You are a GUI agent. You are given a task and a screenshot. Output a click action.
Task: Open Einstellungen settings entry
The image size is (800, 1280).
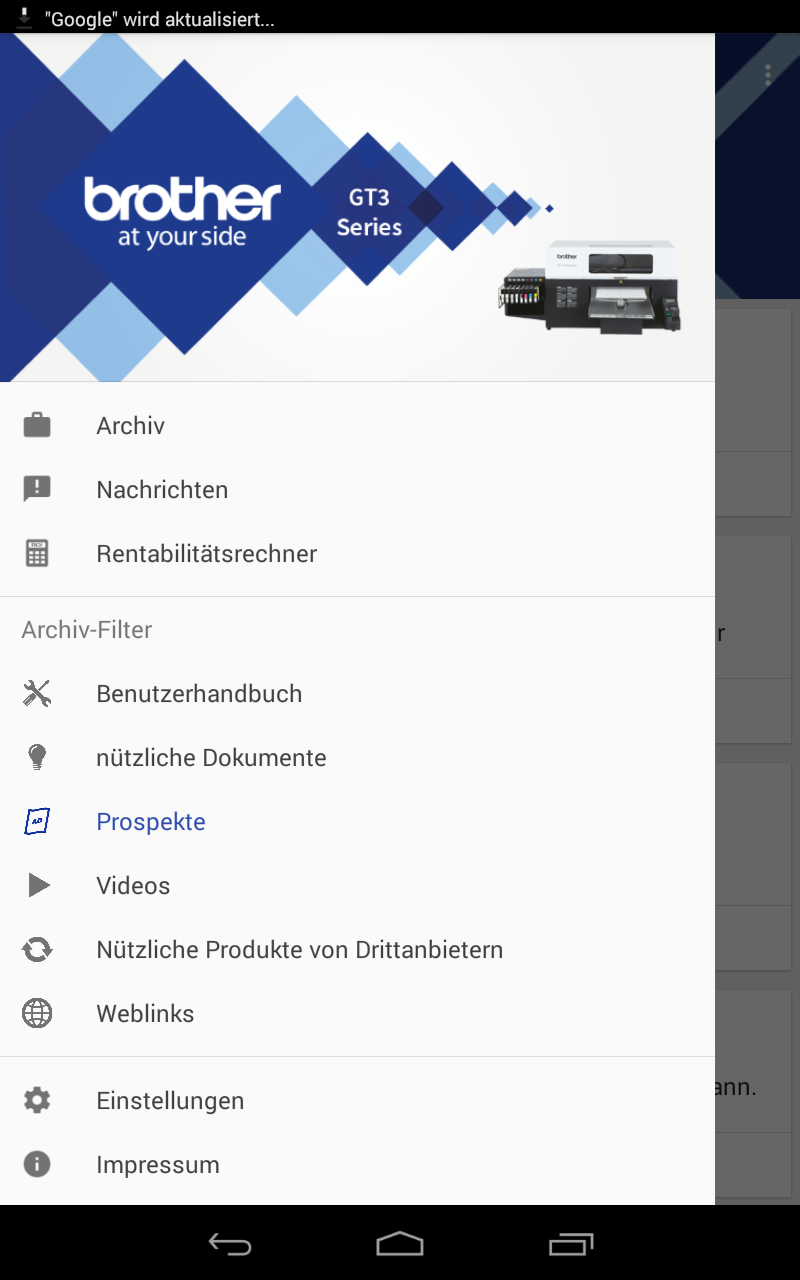pyautogui.click(x=357, y=1101)
